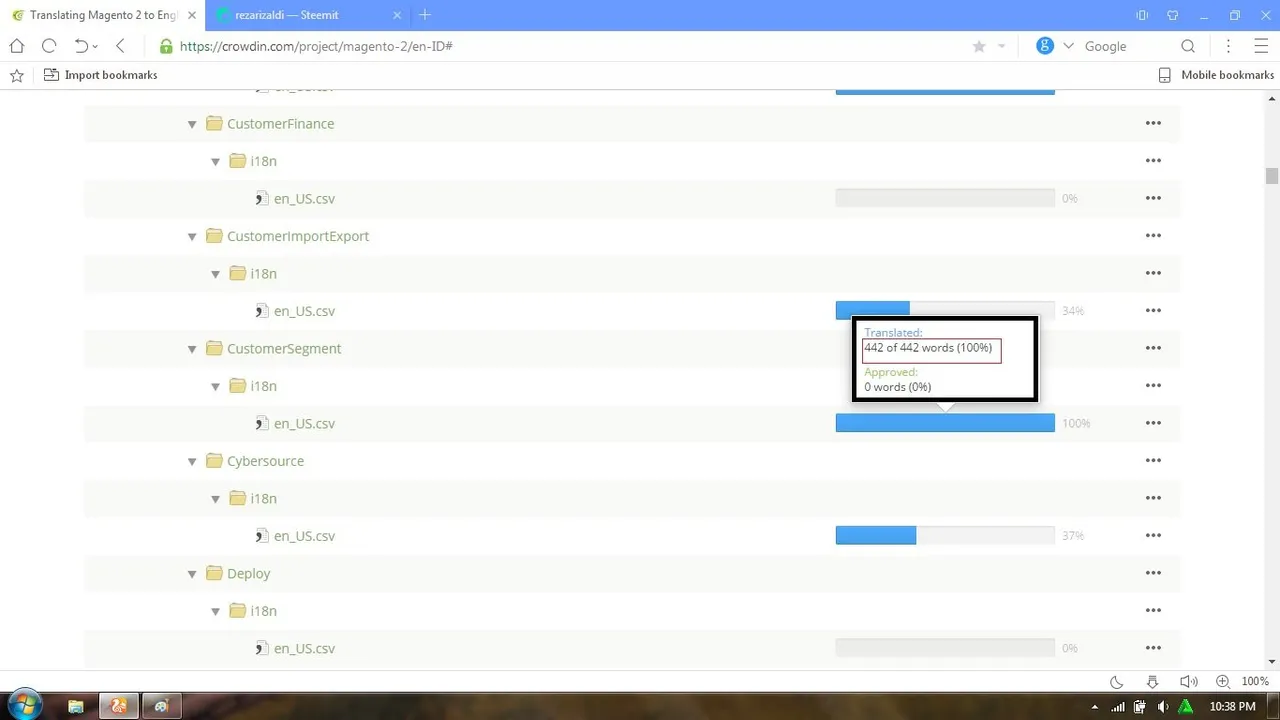Open the skin theme shirt icon
Image resolution: width=1280 pixels, height=720 pixels.
point(1173,15)
